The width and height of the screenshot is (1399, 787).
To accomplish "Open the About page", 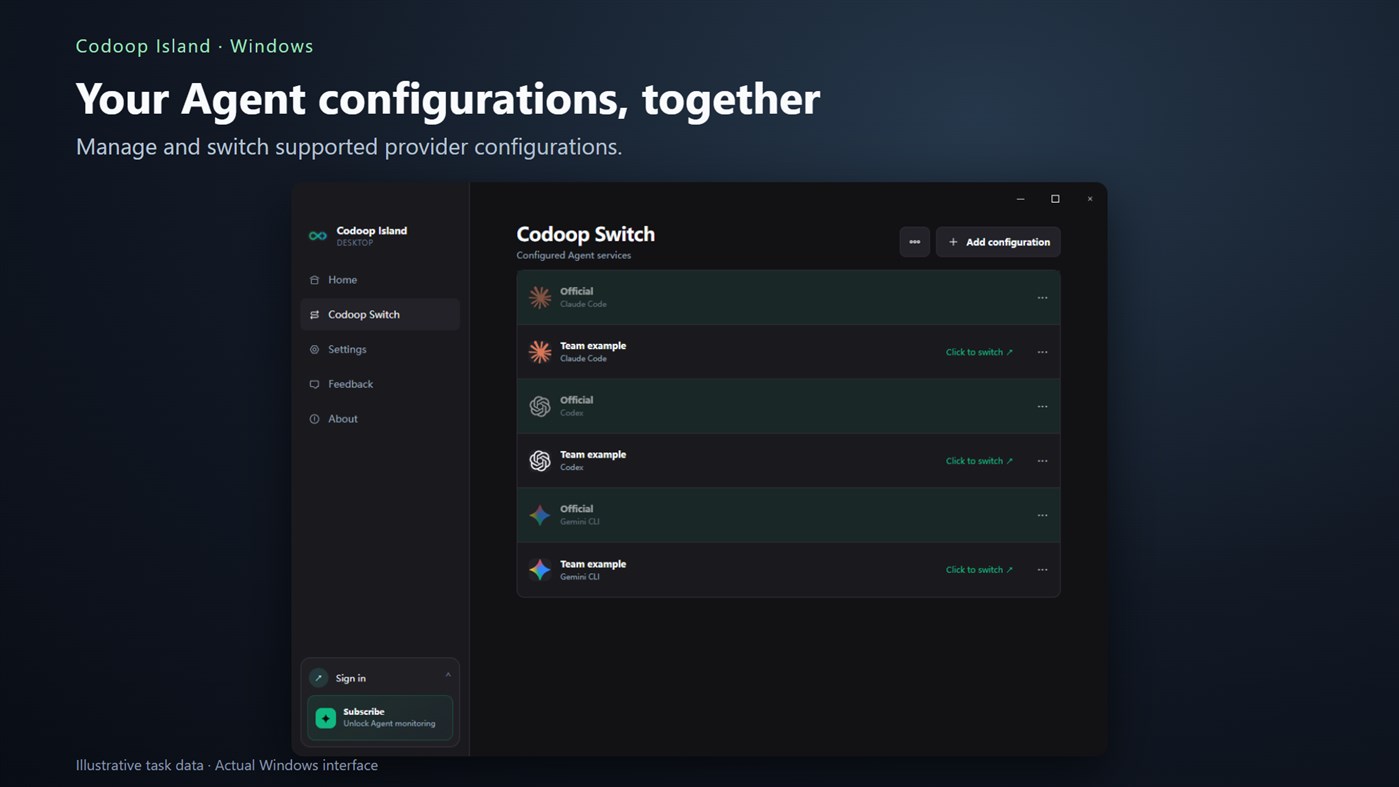I will pyautogui.click(x=380, y=419).
